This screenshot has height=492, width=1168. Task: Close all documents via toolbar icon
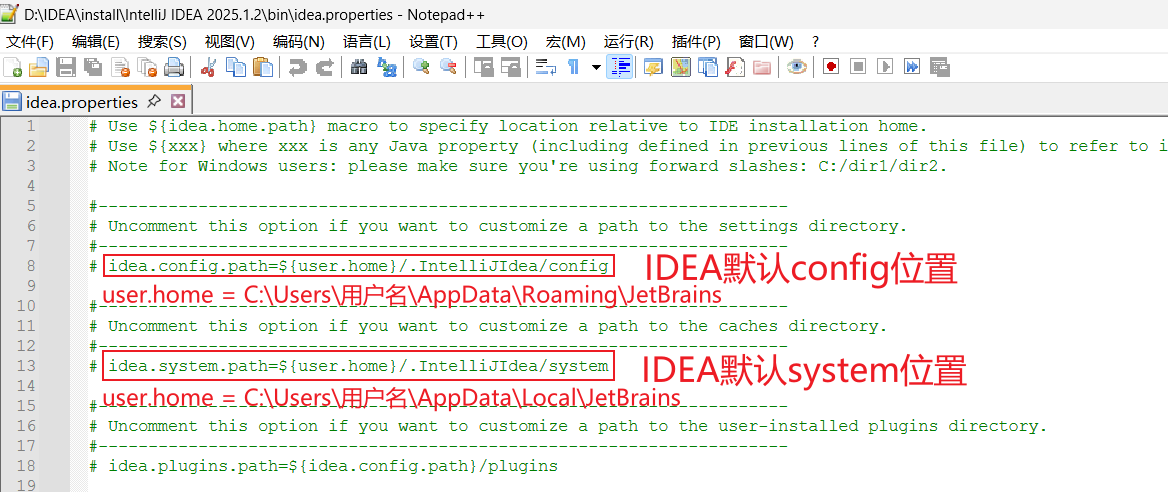tap(147, 68)
